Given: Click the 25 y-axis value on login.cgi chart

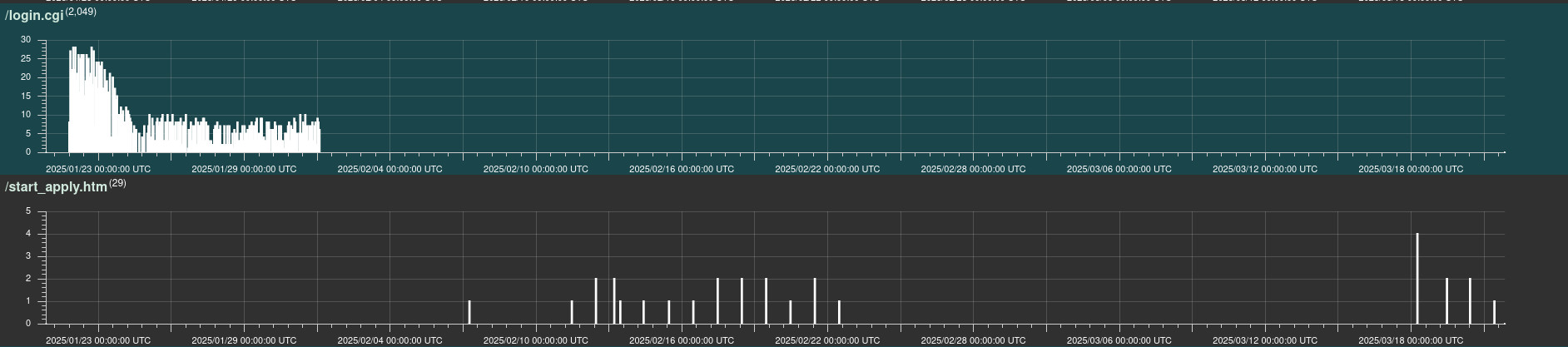Looking at the screenshot, I should point(26,58).
